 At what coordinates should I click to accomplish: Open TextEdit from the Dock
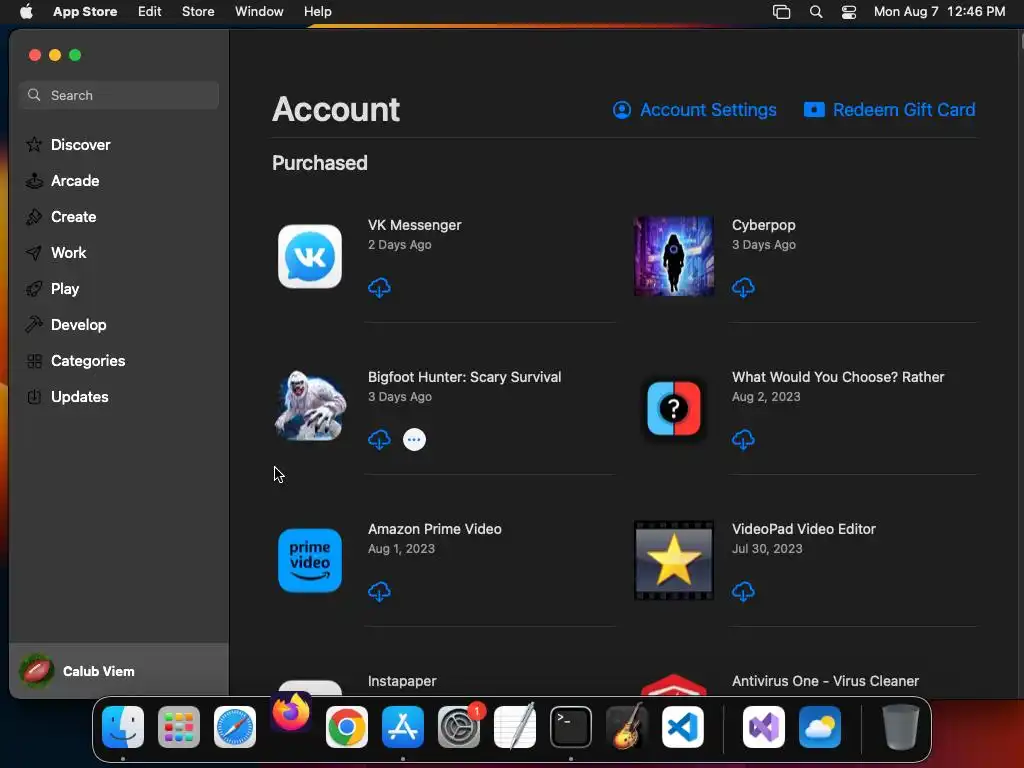click(x=515, y=727)
